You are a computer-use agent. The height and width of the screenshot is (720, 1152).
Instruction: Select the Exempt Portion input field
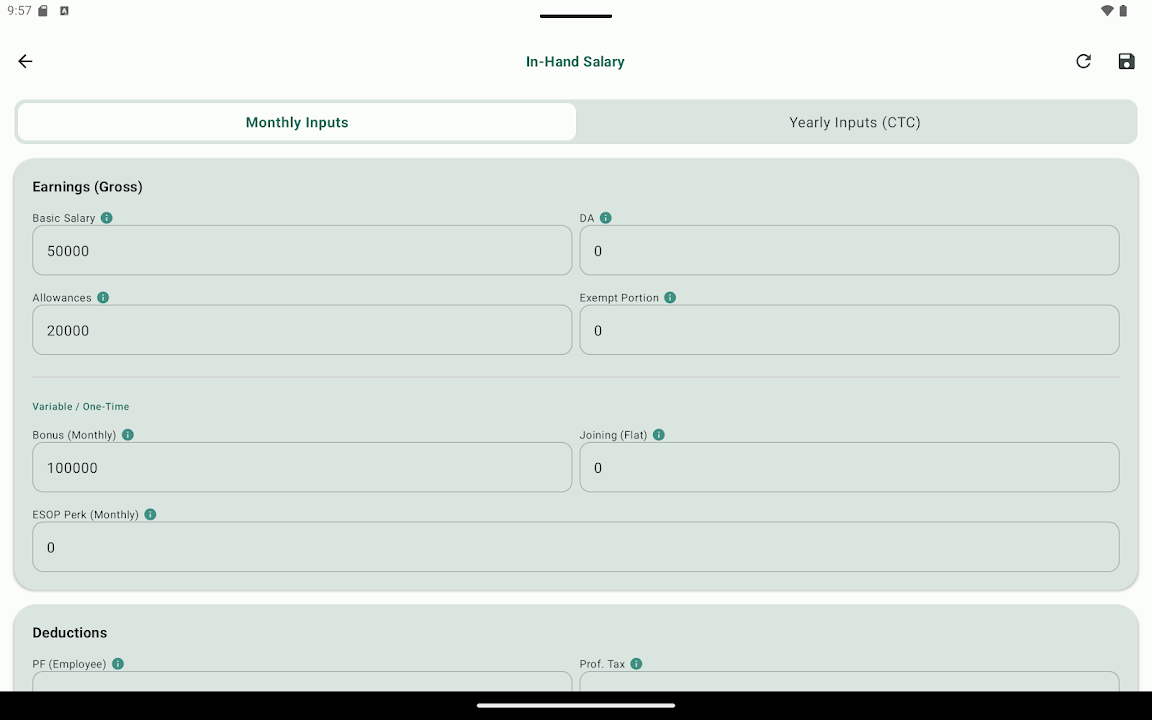pos(849,330)
